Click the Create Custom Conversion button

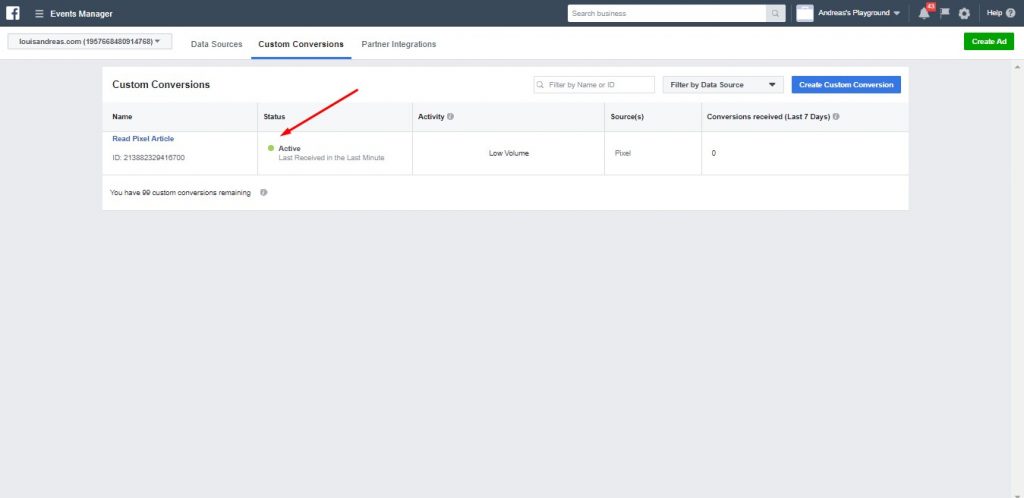pyautogui.click(x=846, y=85)
